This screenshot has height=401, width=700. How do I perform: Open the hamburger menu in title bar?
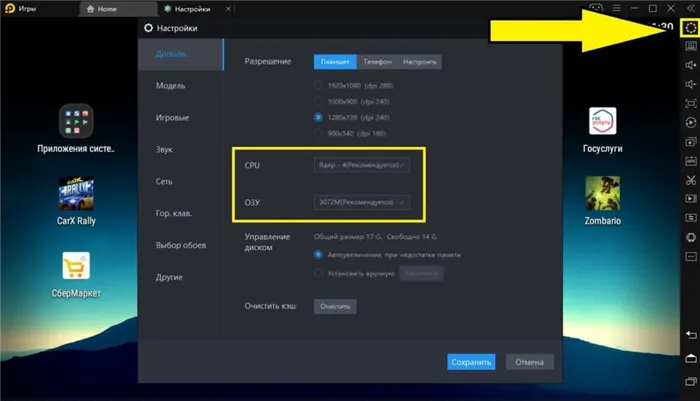[617, 8]
